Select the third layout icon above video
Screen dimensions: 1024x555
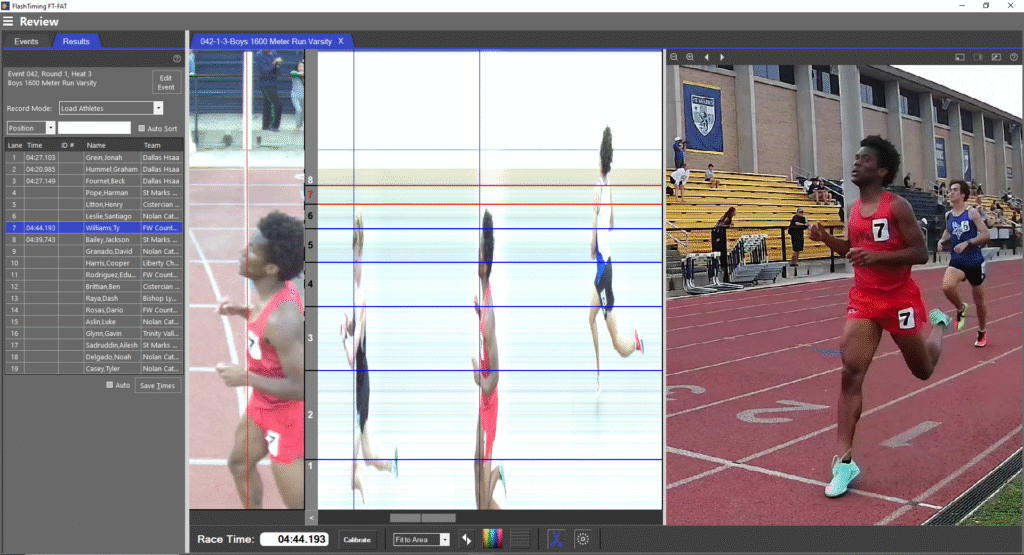click(x=996, y=57)
